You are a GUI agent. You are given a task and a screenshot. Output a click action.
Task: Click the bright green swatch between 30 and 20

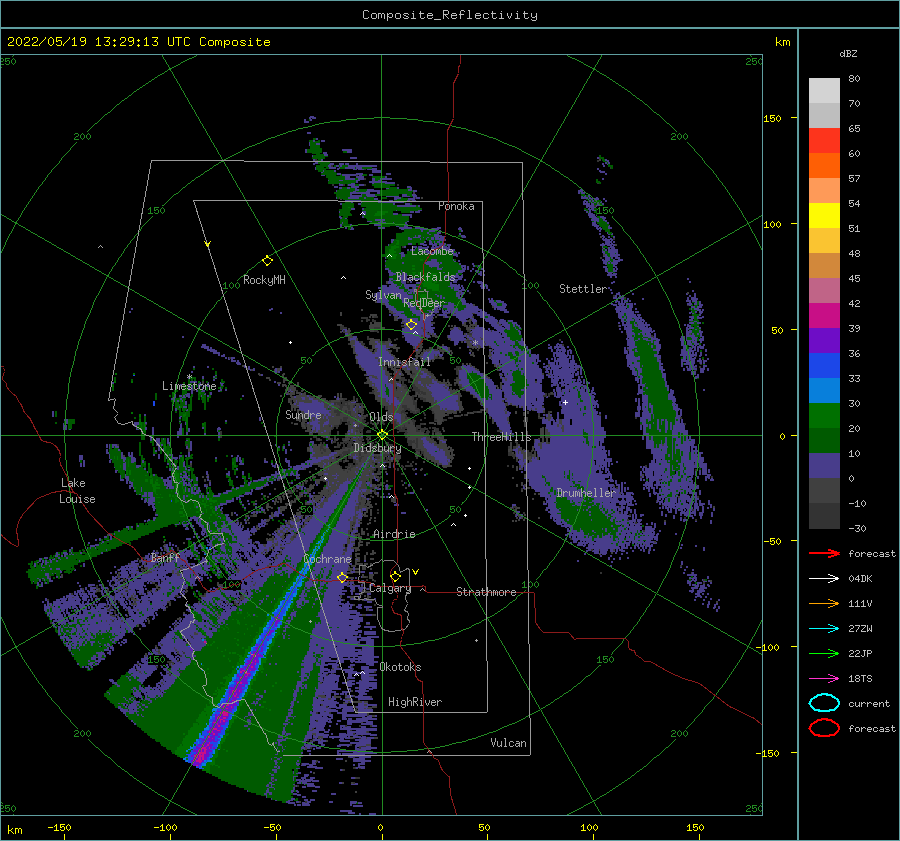pos(824,415)
